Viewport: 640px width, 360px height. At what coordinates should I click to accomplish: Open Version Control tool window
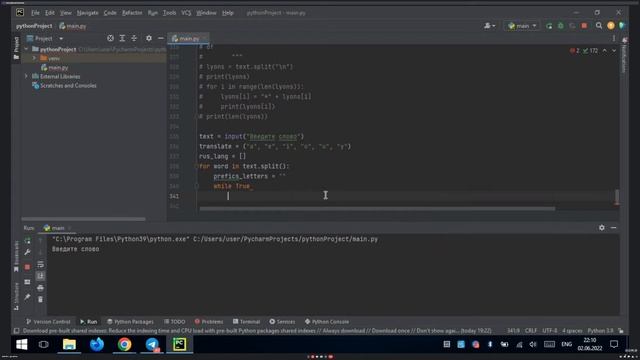[48, 322]
